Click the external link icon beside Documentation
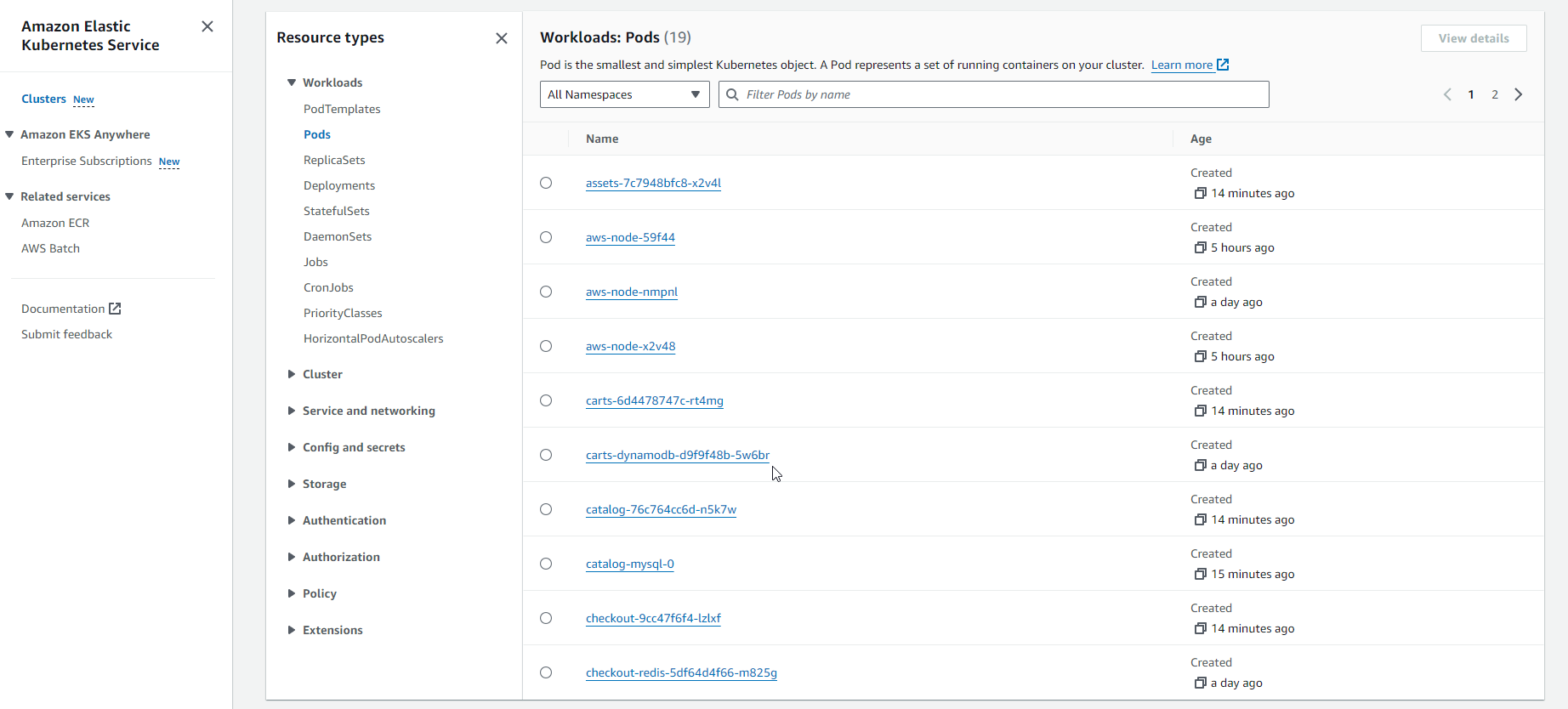Image resolution: width=1568 pixels, height=709 pixels. tap(115, 309)
